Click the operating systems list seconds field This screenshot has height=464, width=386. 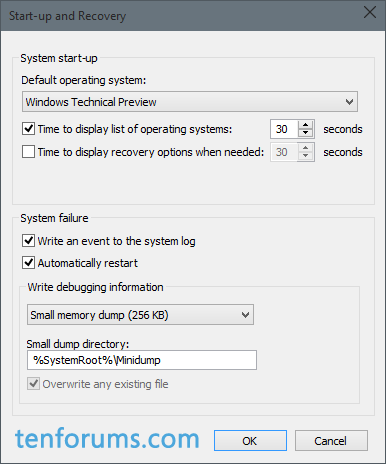[284, 129]
